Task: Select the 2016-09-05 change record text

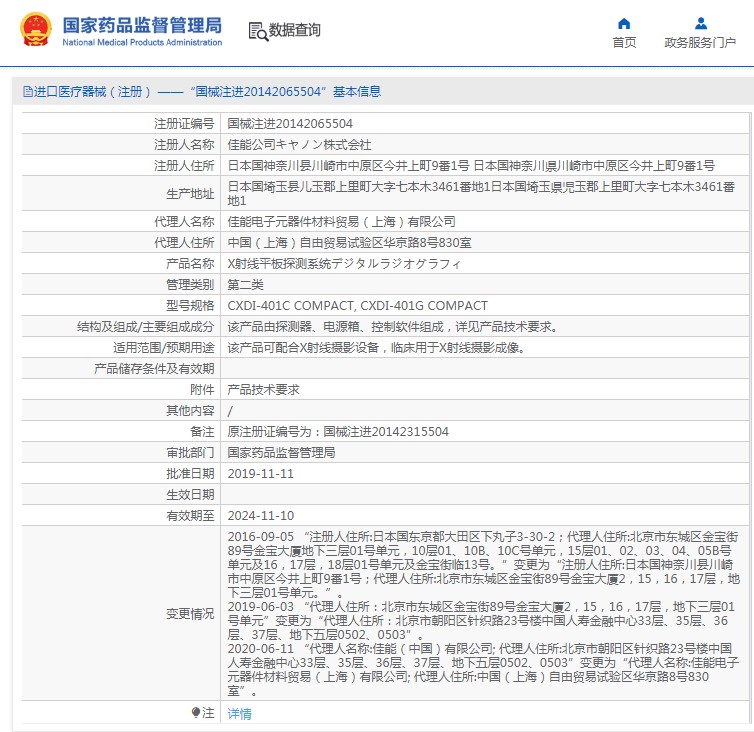Action: pos(483,565)
